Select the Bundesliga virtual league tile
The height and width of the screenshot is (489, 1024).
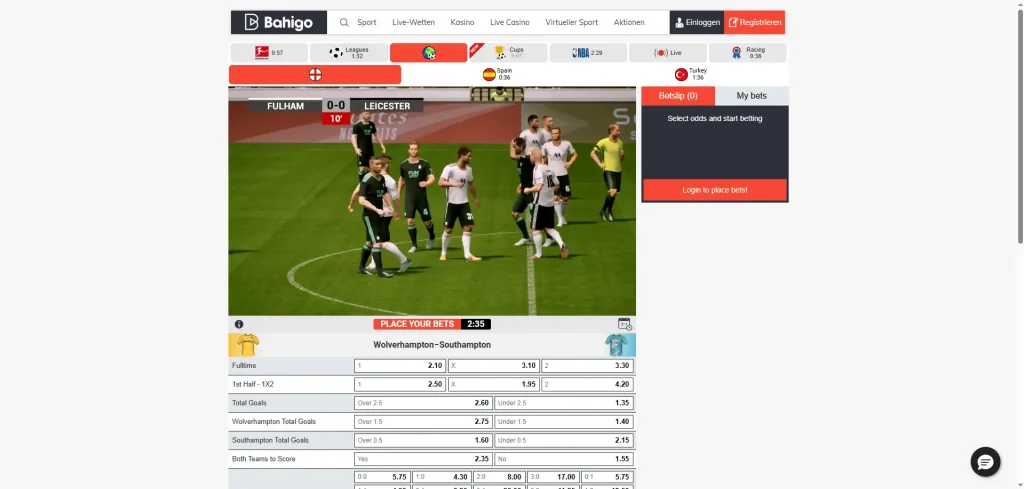(269, 53)
